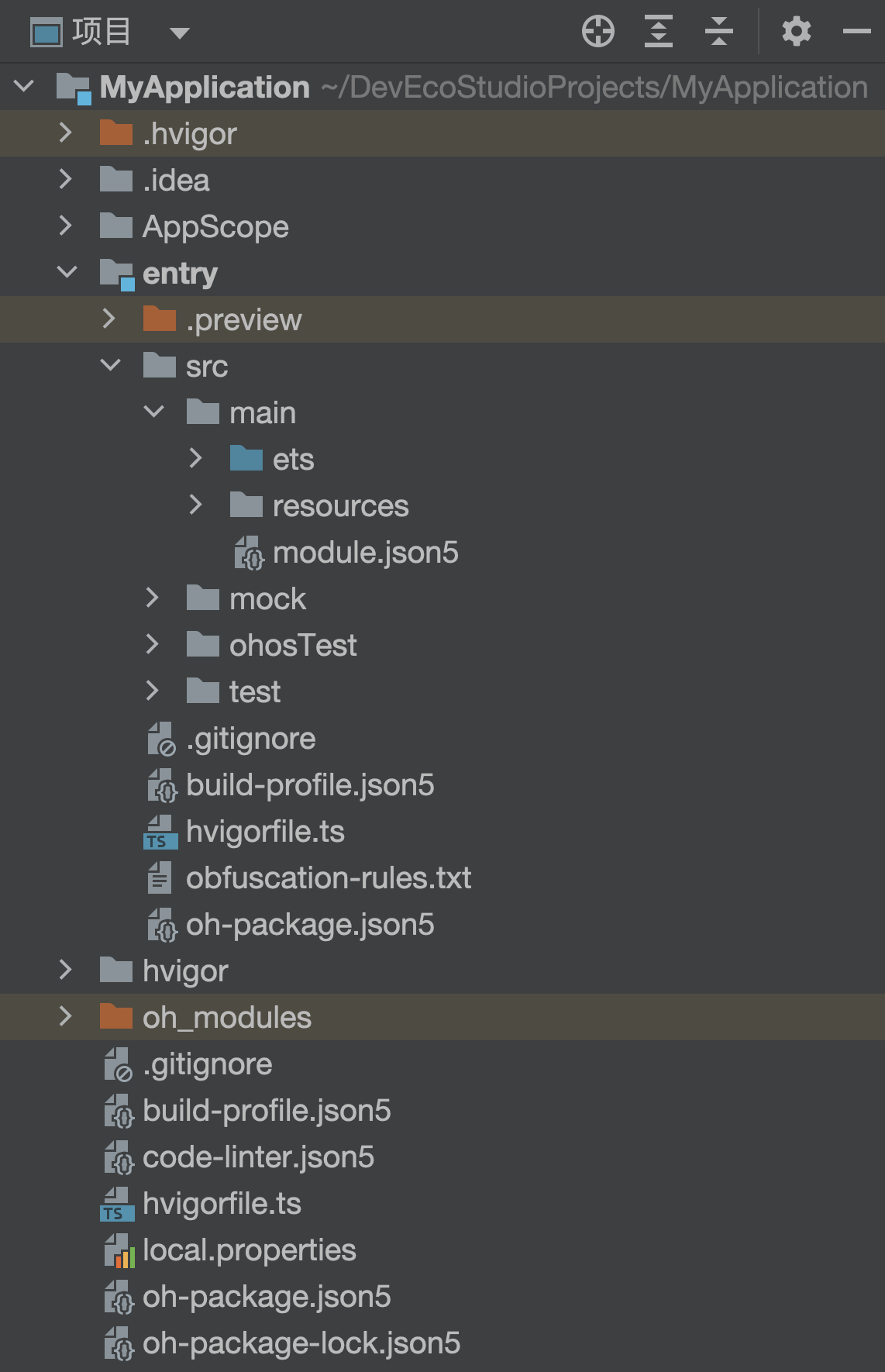Select the code-linter.json5 file icon

pos(119,1157)
